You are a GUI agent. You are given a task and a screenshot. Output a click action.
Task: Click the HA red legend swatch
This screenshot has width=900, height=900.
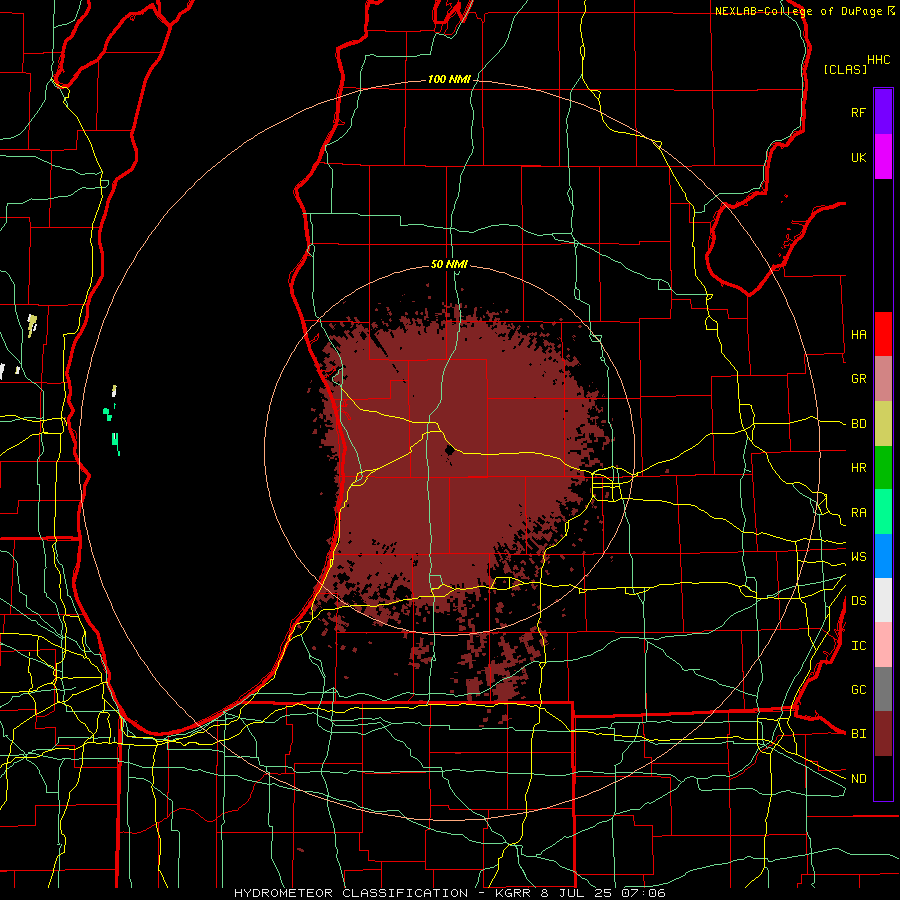pyautogui.click(x=883, y=334)
